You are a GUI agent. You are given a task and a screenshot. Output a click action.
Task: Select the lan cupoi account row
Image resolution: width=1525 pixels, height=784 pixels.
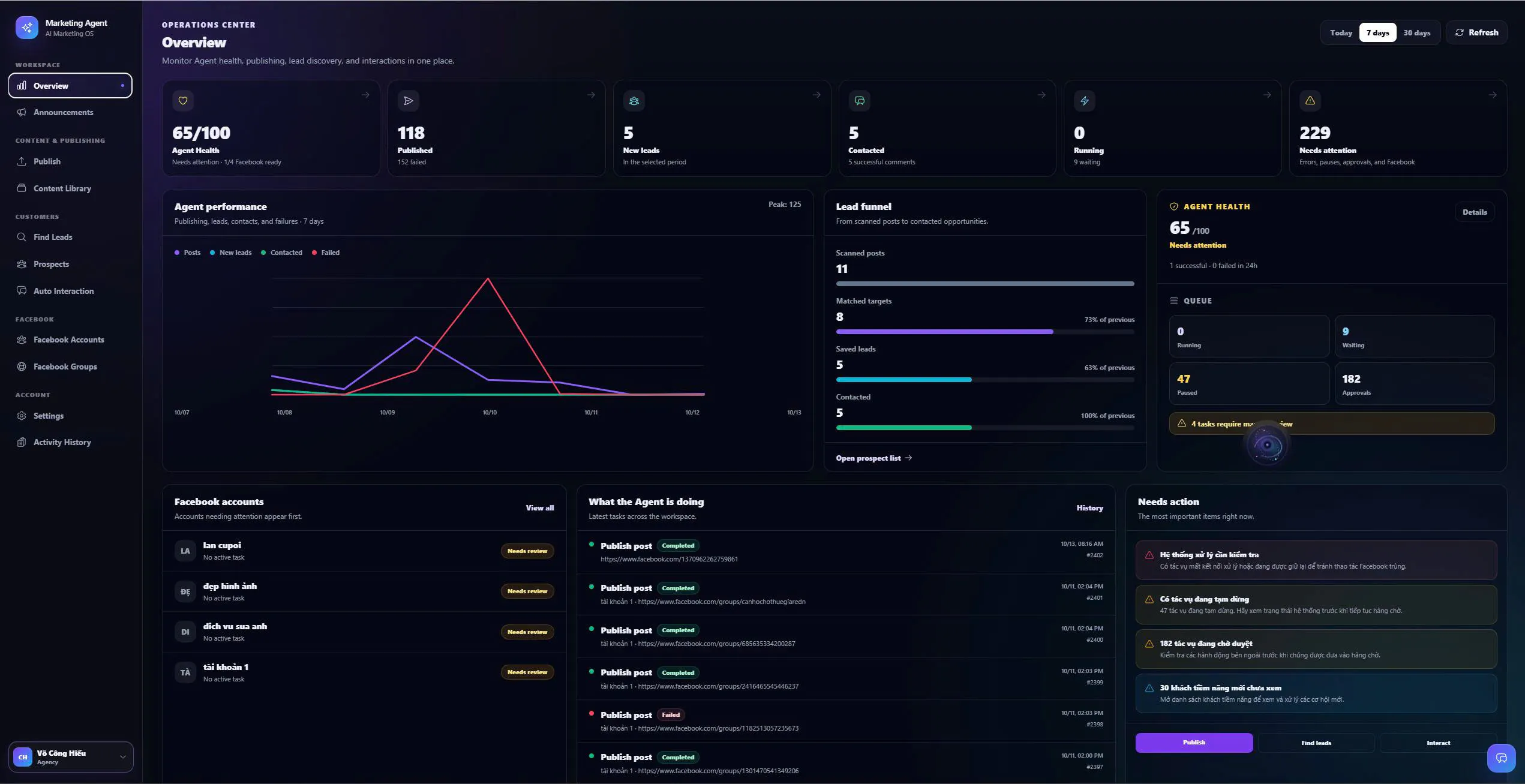[364, 551]
